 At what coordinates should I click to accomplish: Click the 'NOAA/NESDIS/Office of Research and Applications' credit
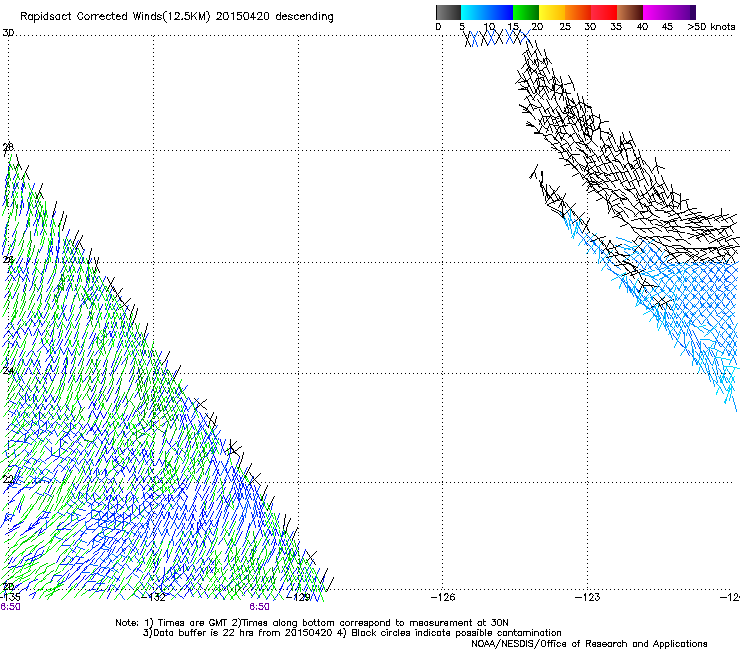589,644
